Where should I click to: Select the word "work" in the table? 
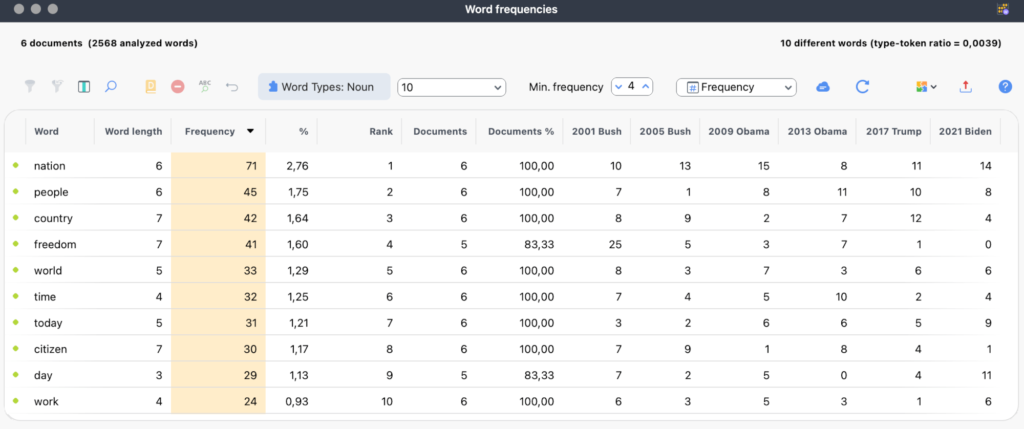[46, 402]
